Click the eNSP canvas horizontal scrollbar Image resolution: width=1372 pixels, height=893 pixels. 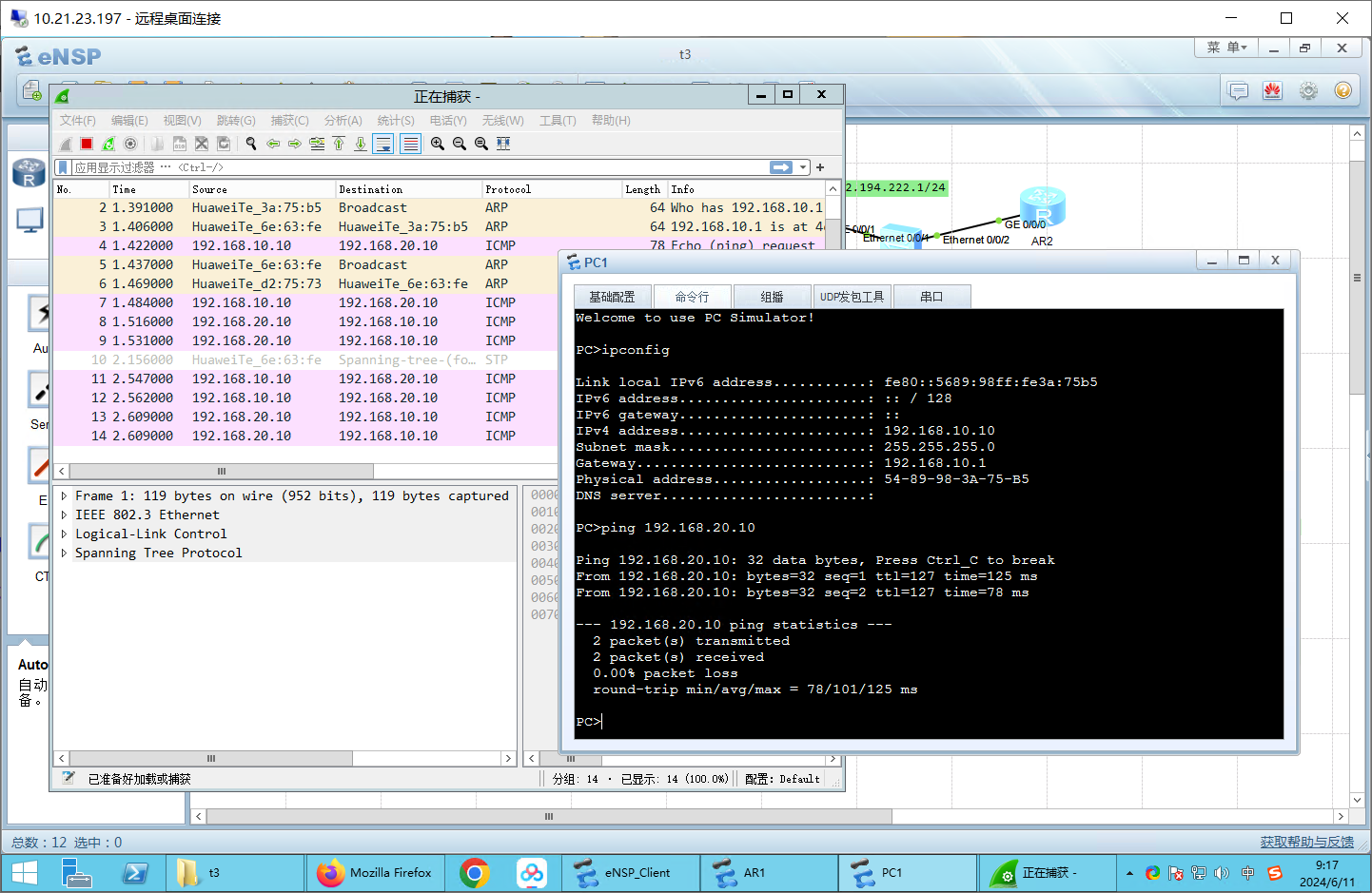pos(549,816)
